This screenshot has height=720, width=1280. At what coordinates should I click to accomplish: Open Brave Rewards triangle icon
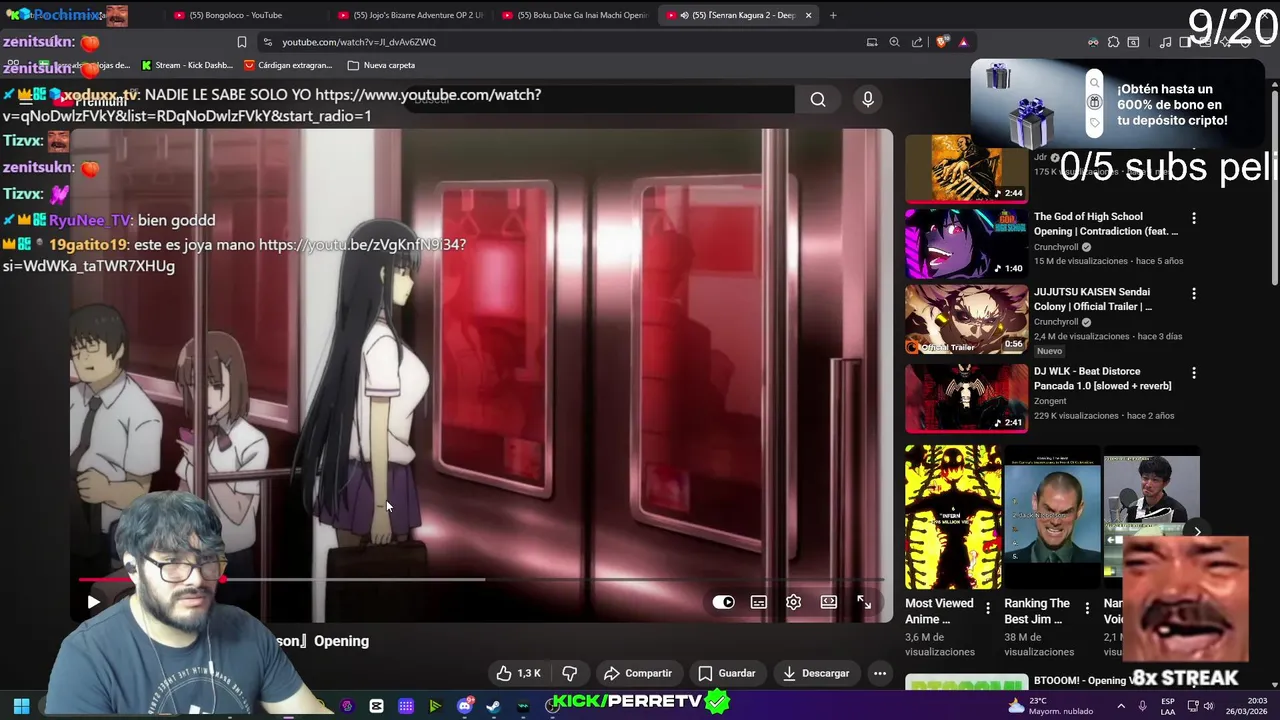click(x=963, y=42)
